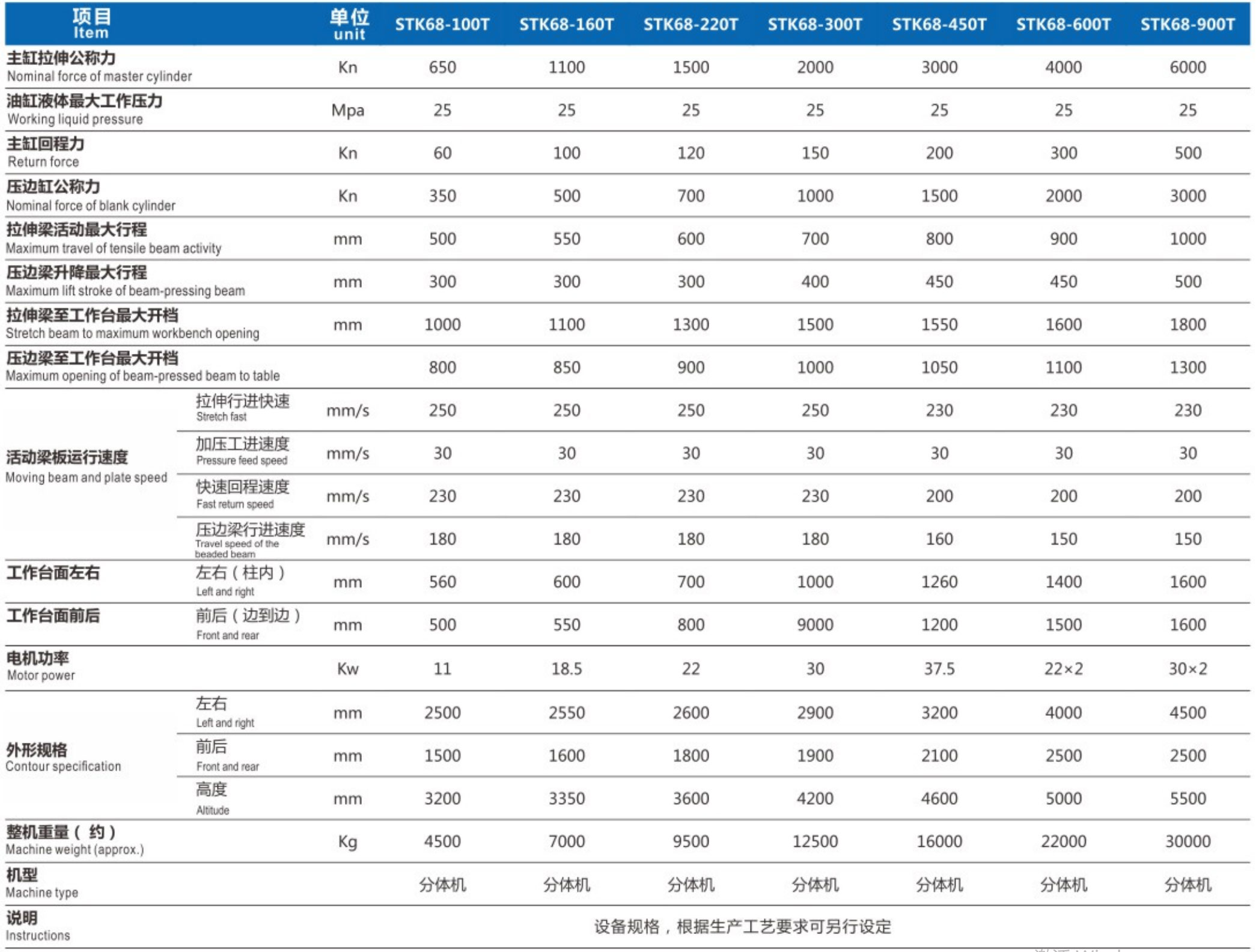Click the 22×2 motor power value
Screen dimensions: 1256x952
(1063, 668)
